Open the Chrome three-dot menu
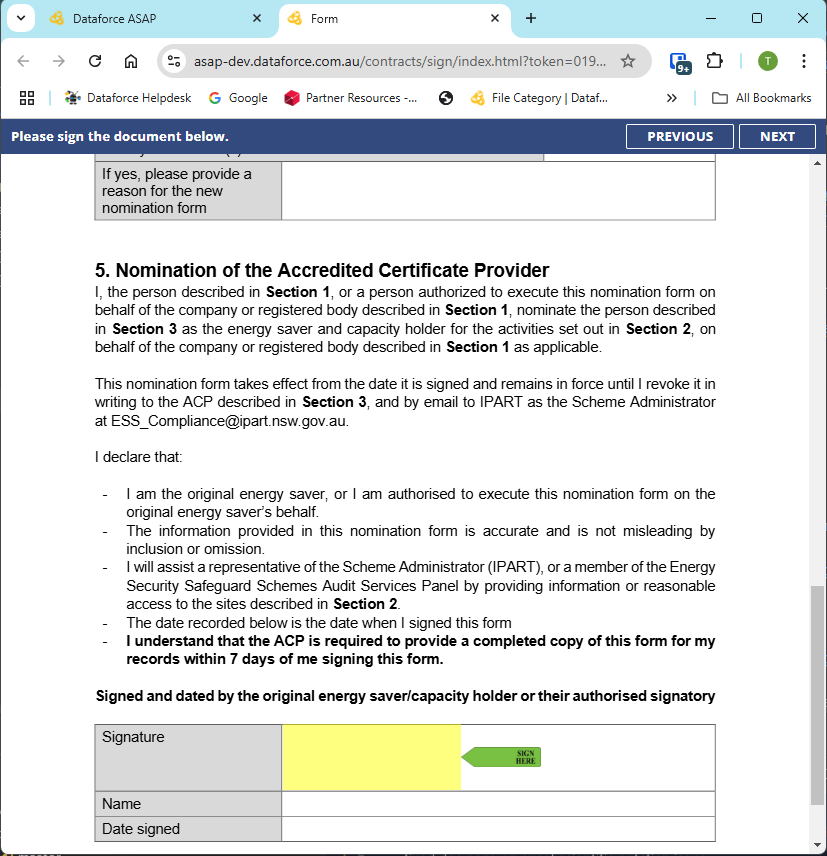Screen dimensions: 827x856 803,61
